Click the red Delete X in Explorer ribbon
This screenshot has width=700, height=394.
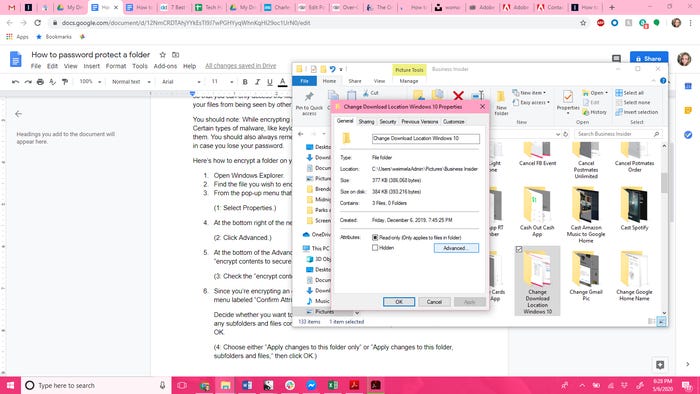point(458,95)
